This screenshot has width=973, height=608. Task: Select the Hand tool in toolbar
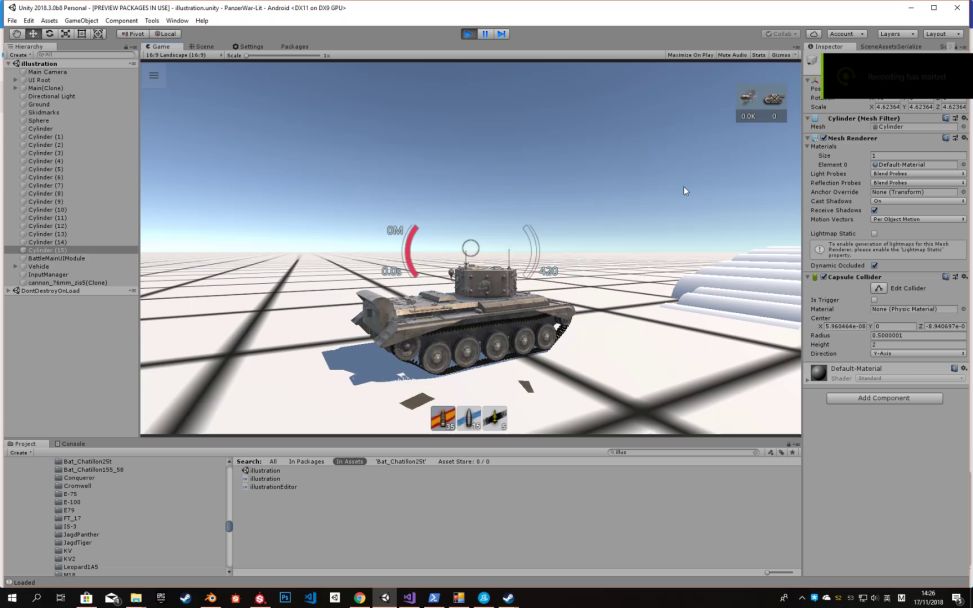[17, 34]
